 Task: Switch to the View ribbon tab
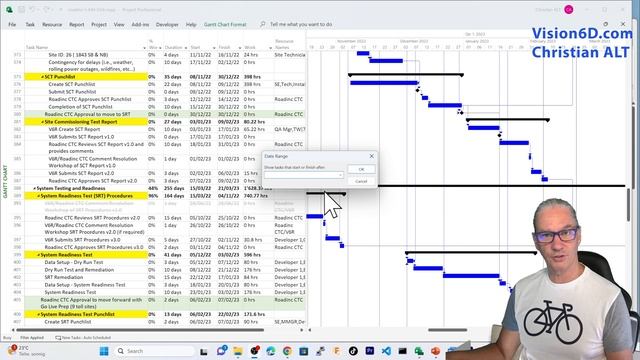click(x=119, y=24)
